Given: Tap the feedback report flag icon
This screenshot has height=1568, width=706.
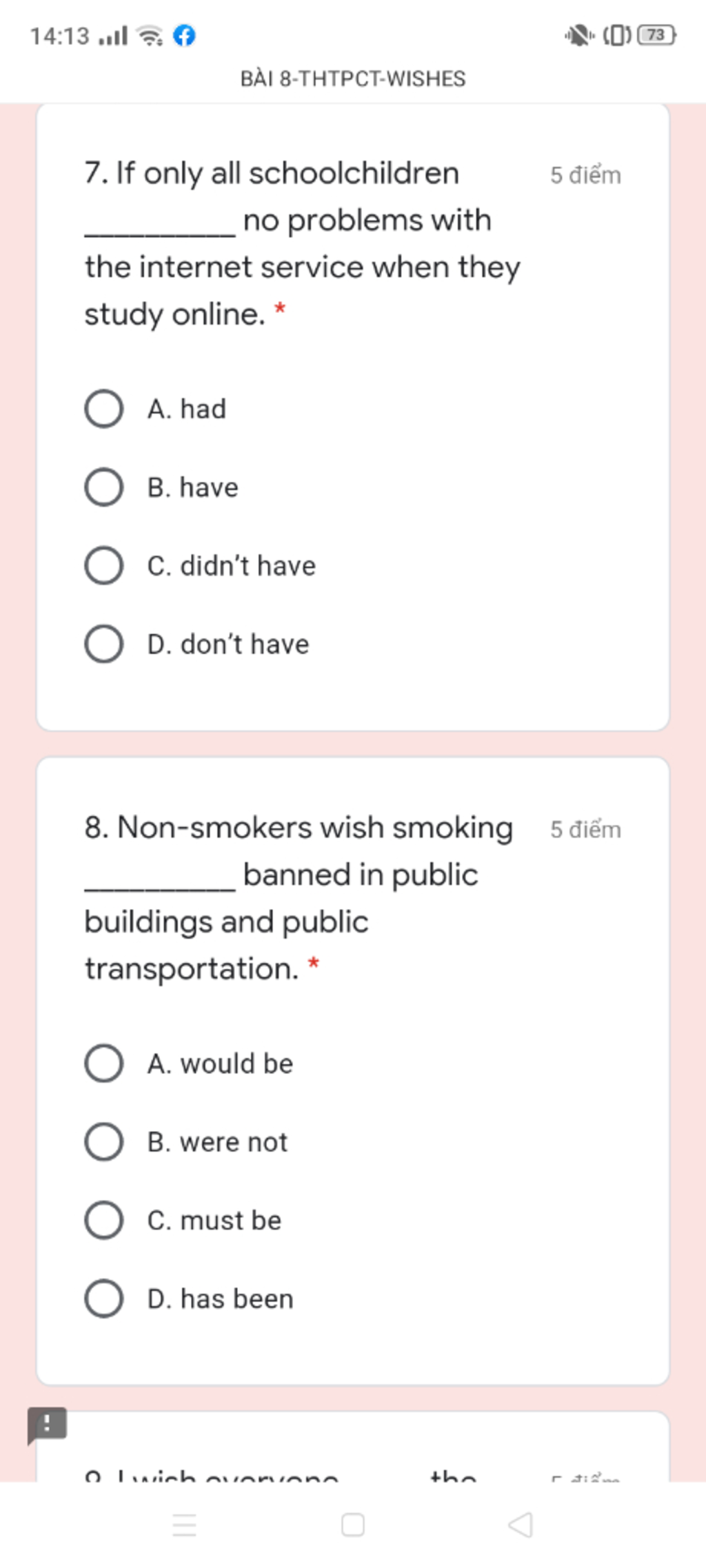Looking at the screenshot, I should pos(47,1424).
